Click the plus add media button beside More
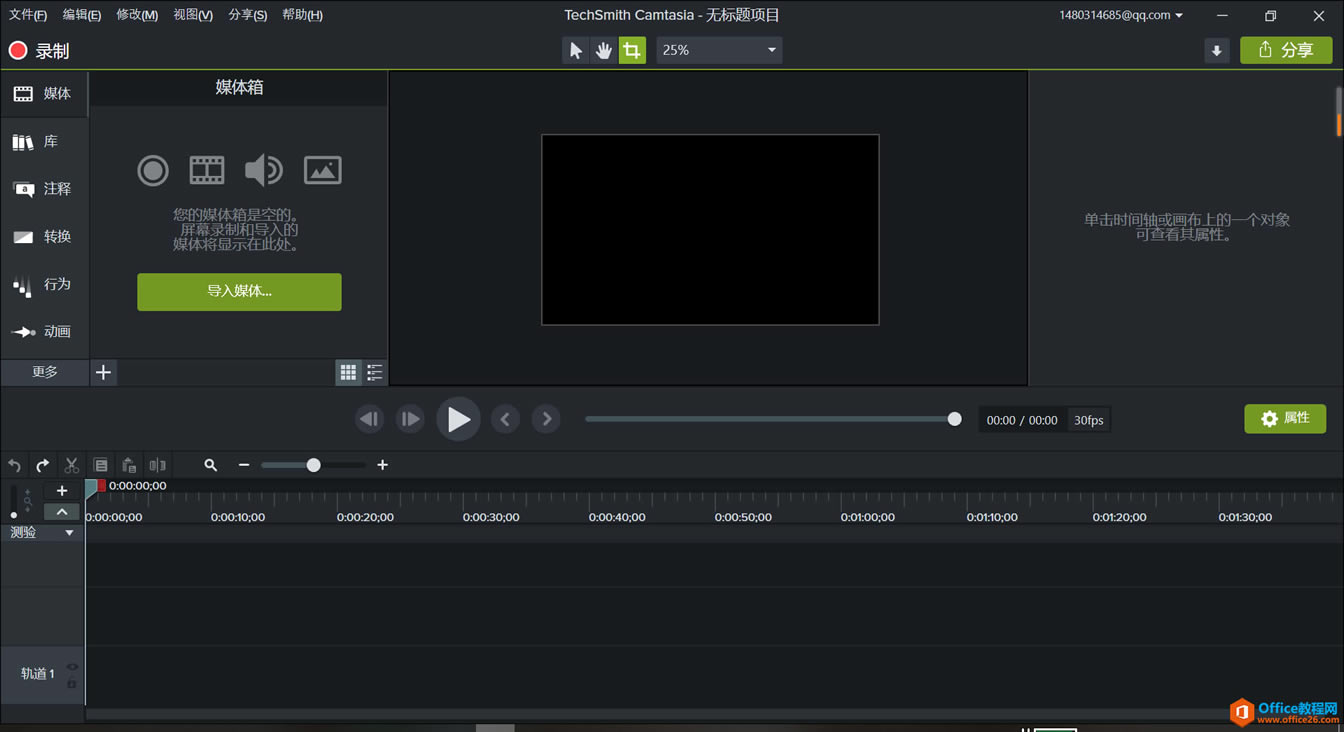 103,372
